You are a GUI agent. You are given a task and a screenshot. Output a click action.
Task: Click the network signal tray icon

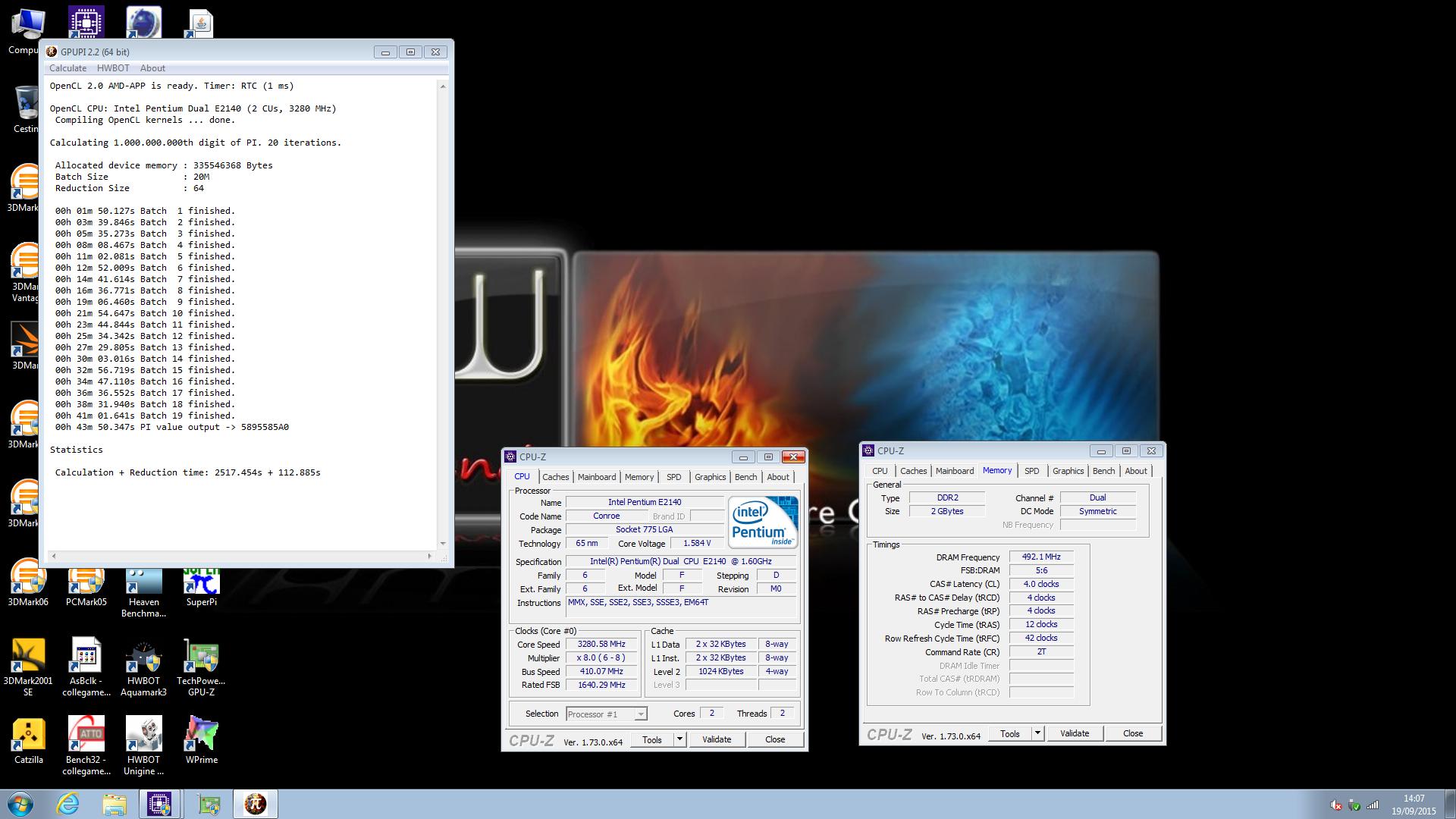(1373, 805)
